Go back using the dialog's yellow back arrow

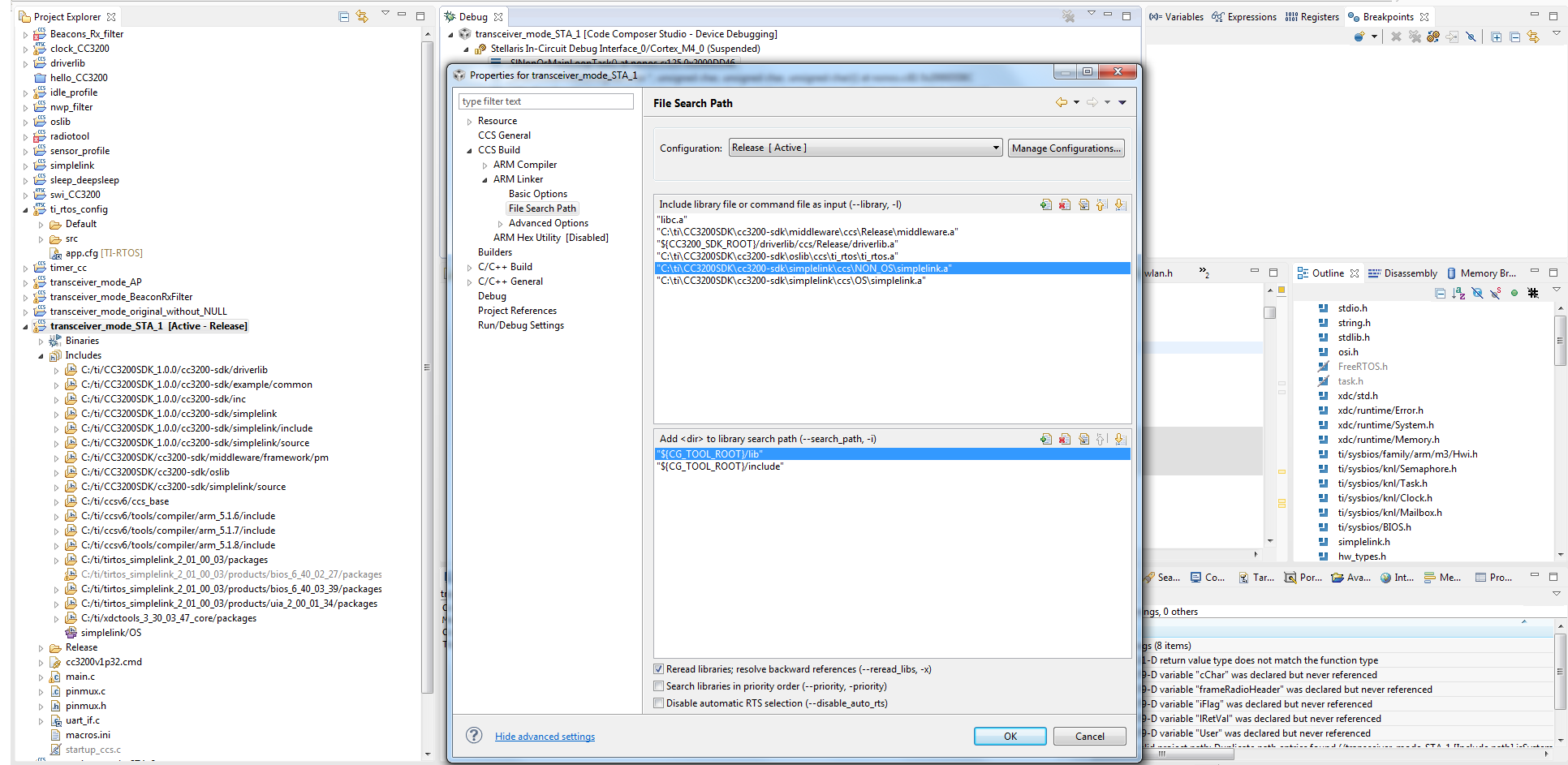coord(1061,102)
